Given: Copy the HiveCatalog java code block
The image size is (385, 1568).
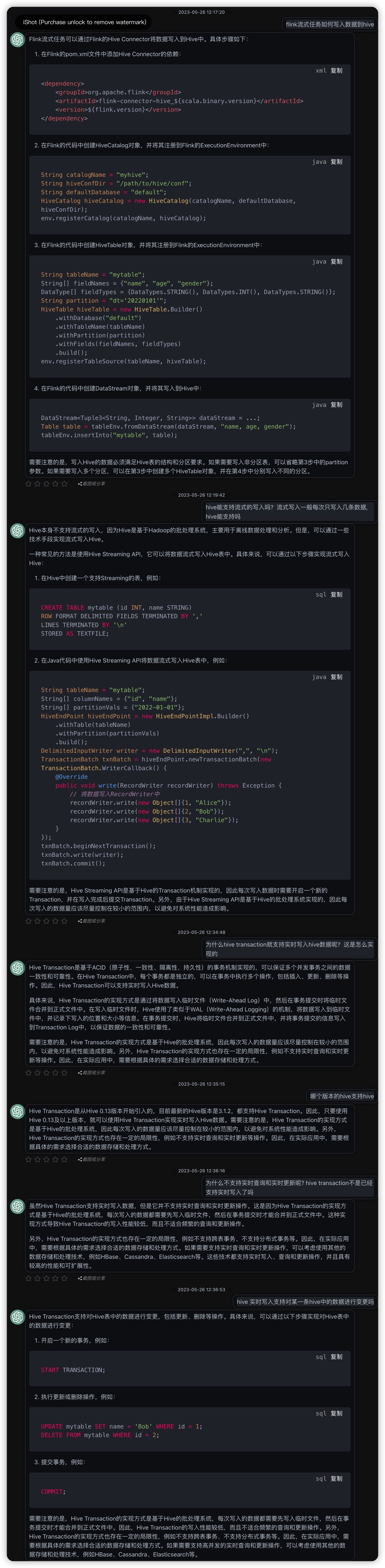Looking at the screenshot, I should (336, 162).
